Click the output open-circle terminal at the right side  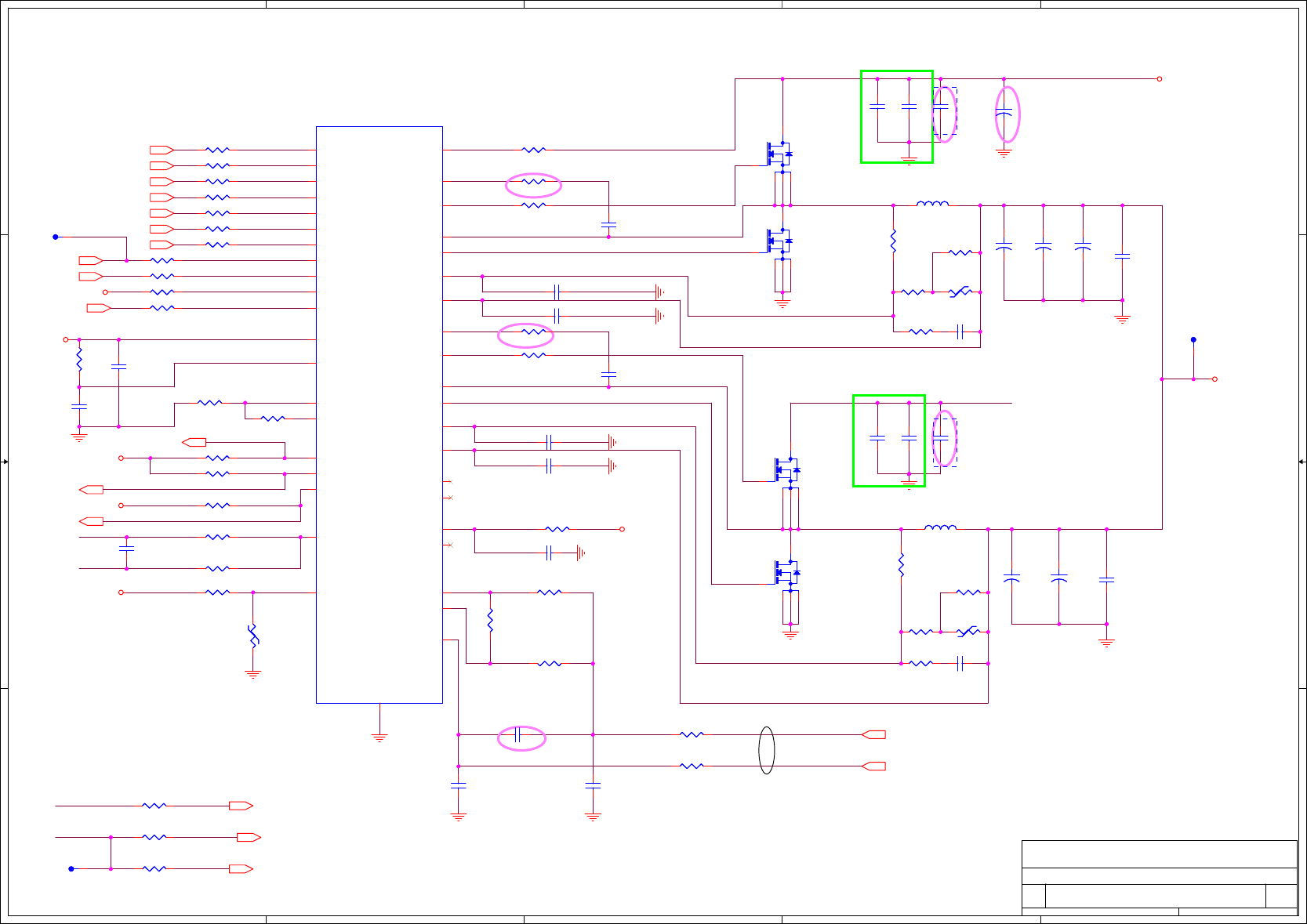click(x=1214, y=379)
